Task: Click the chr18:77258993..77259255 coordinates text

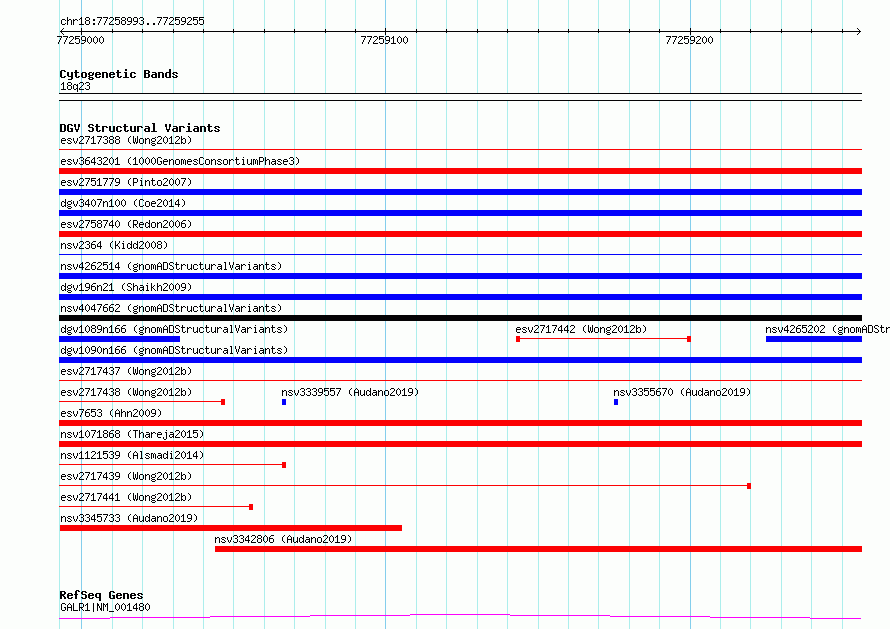Action: (x=132, y=21)
